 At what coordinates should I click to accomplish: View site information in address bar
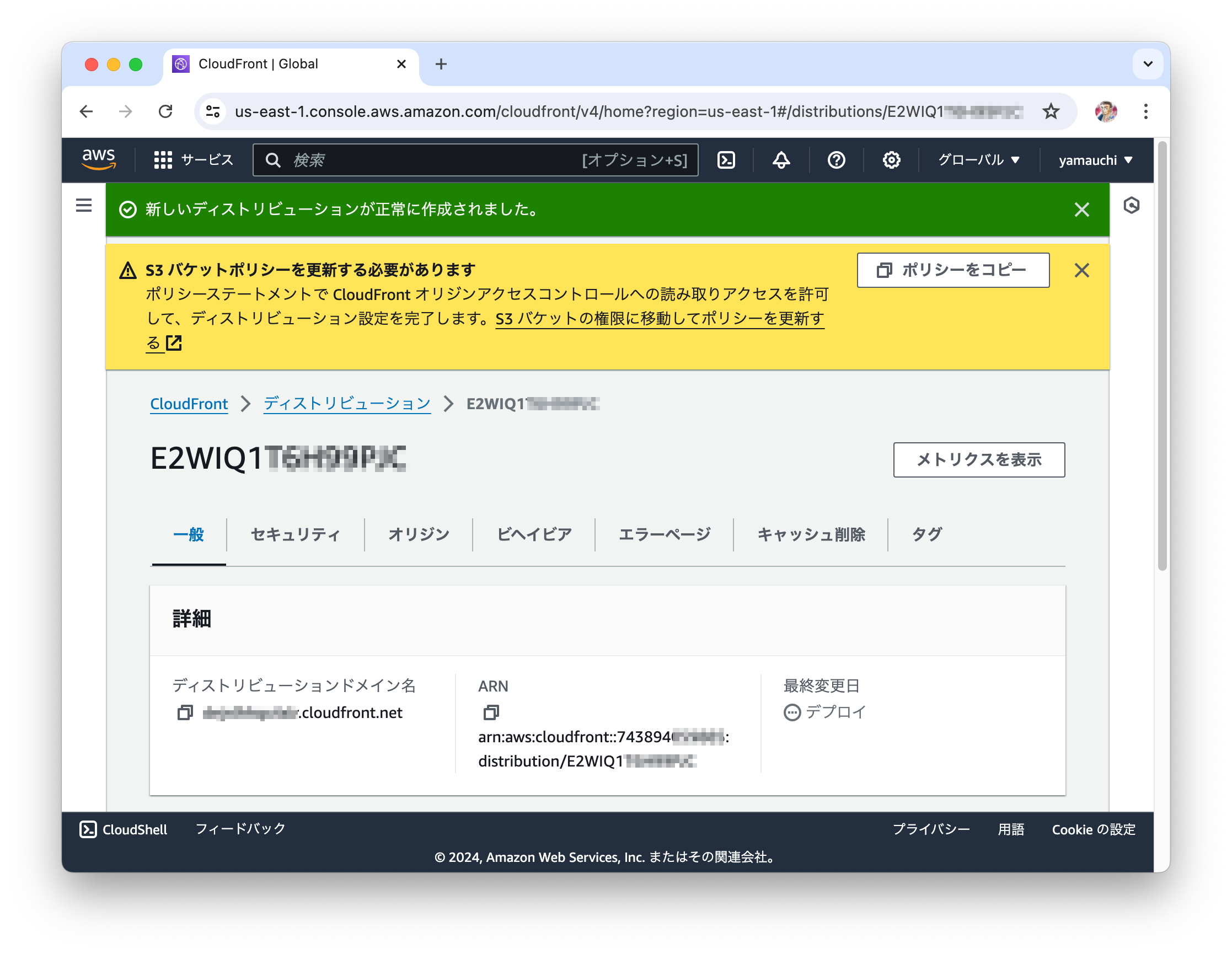[x=213, y=112]
